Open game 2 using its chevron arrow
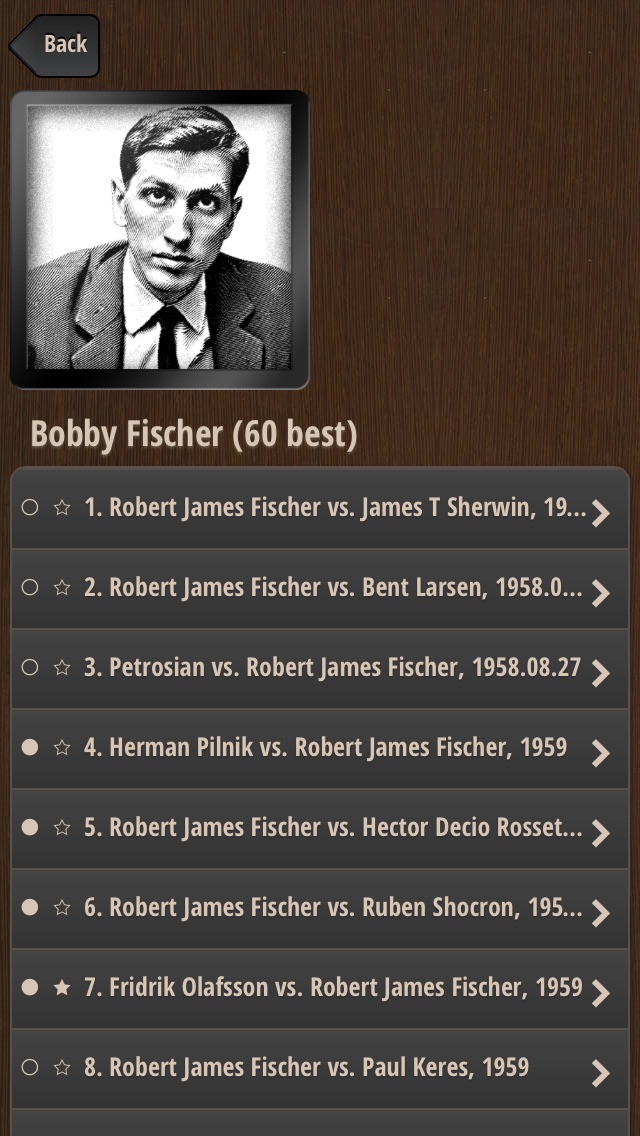Viewport: 640px width, 1136px height. [601, 593]
